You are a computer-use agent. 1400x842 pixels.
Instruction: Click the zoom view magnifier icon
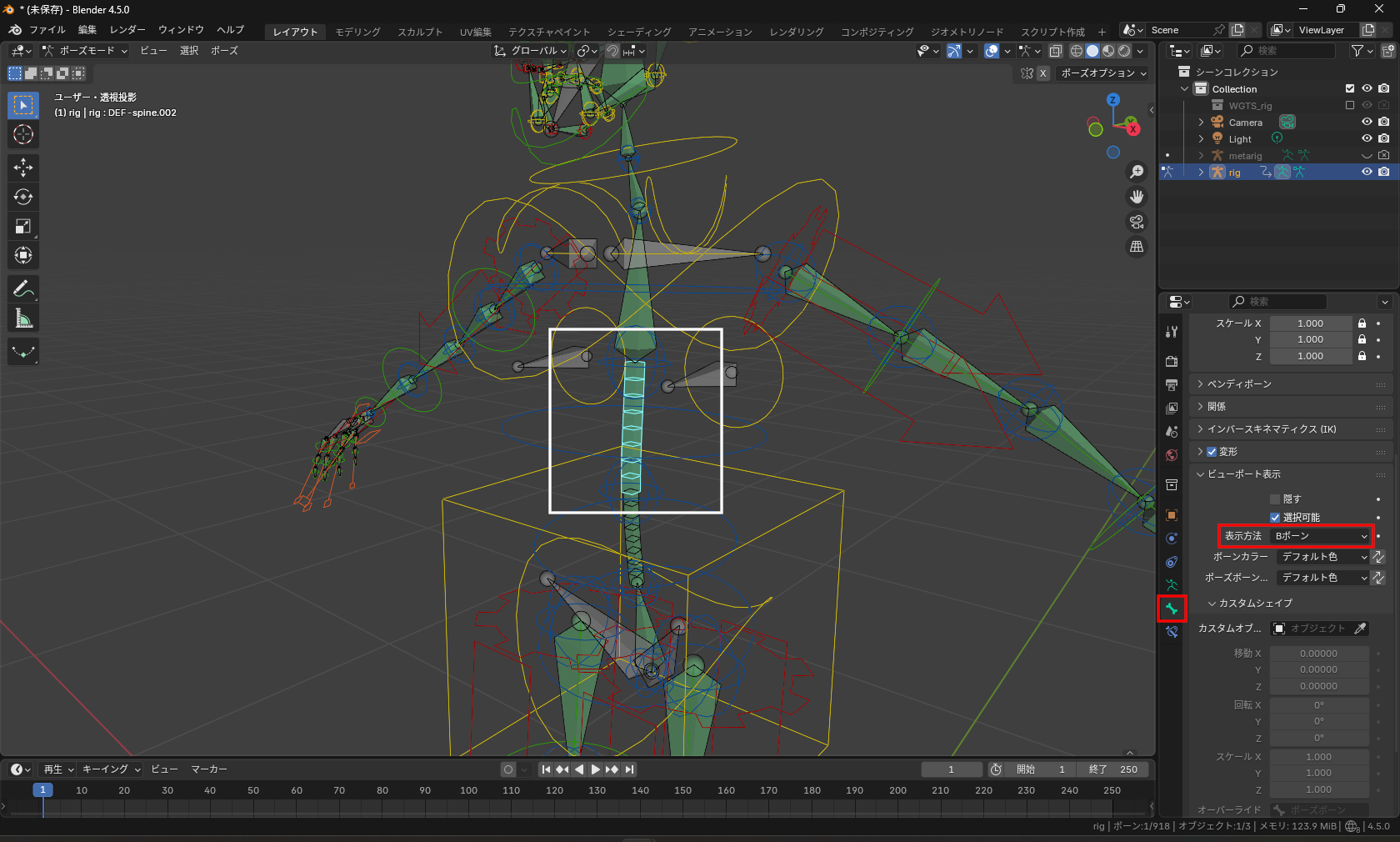pos(1137,172)
